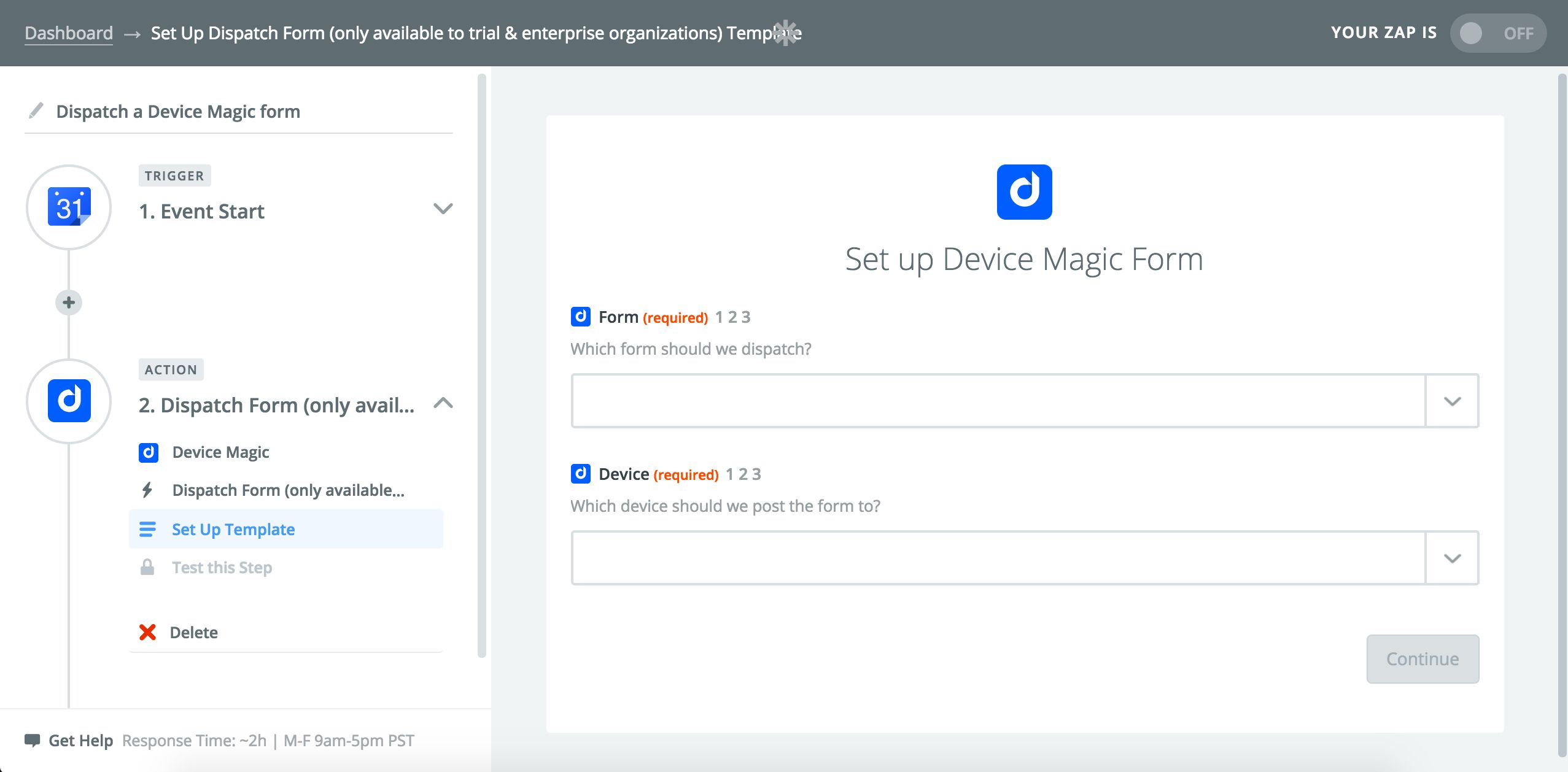This screenshot has height=772, width=1568.
Task: Click into the Form selection field
Action: [998, 401]
